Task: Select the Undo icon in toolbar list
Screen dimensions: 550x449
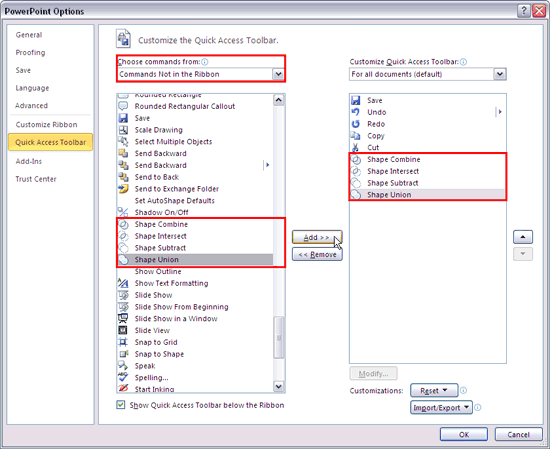Action: point(356,112)
